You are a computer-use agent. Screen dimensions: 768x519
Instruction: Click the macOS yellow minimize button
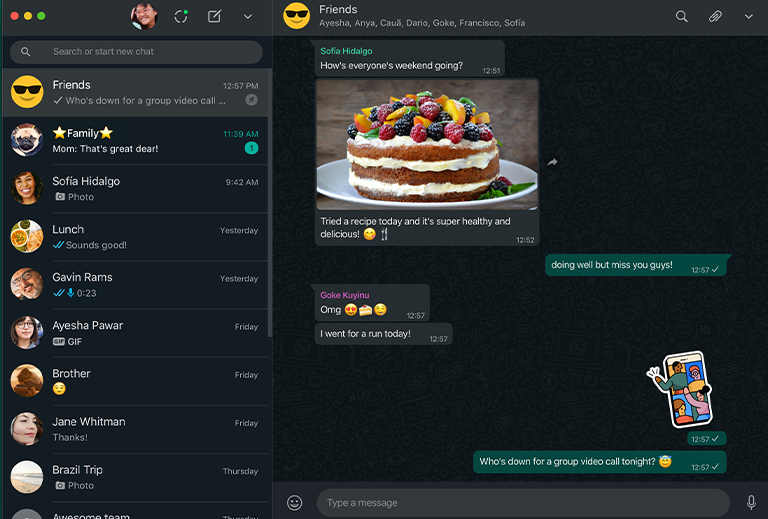tap(28, 16)
